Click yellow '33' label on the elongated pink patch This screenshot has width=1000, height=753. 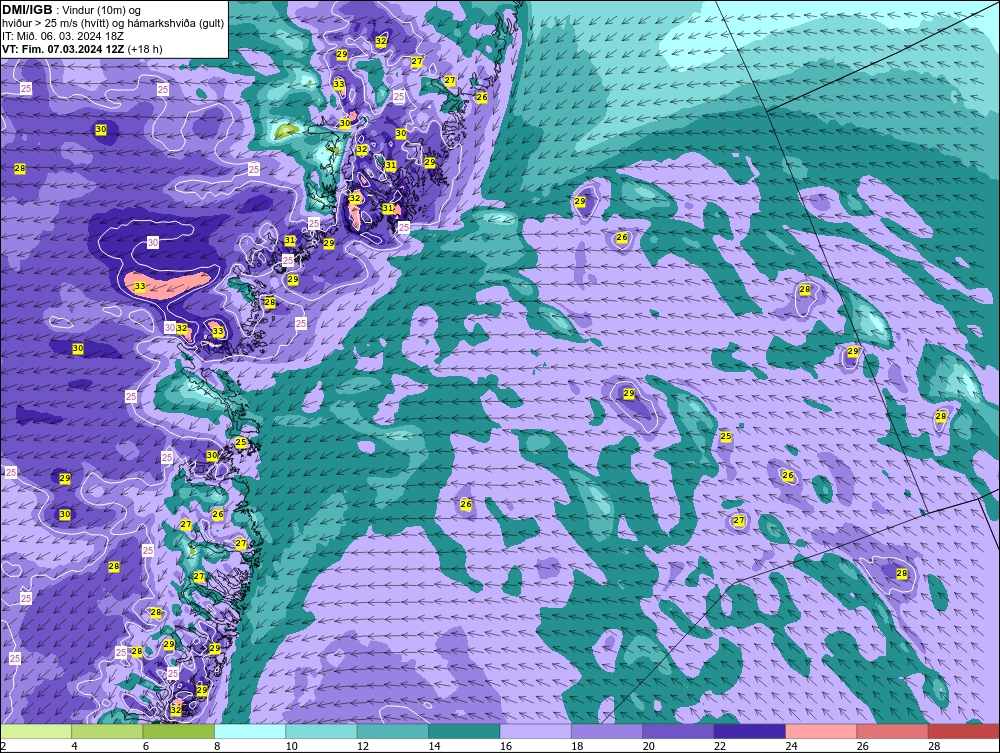(140, 287)
